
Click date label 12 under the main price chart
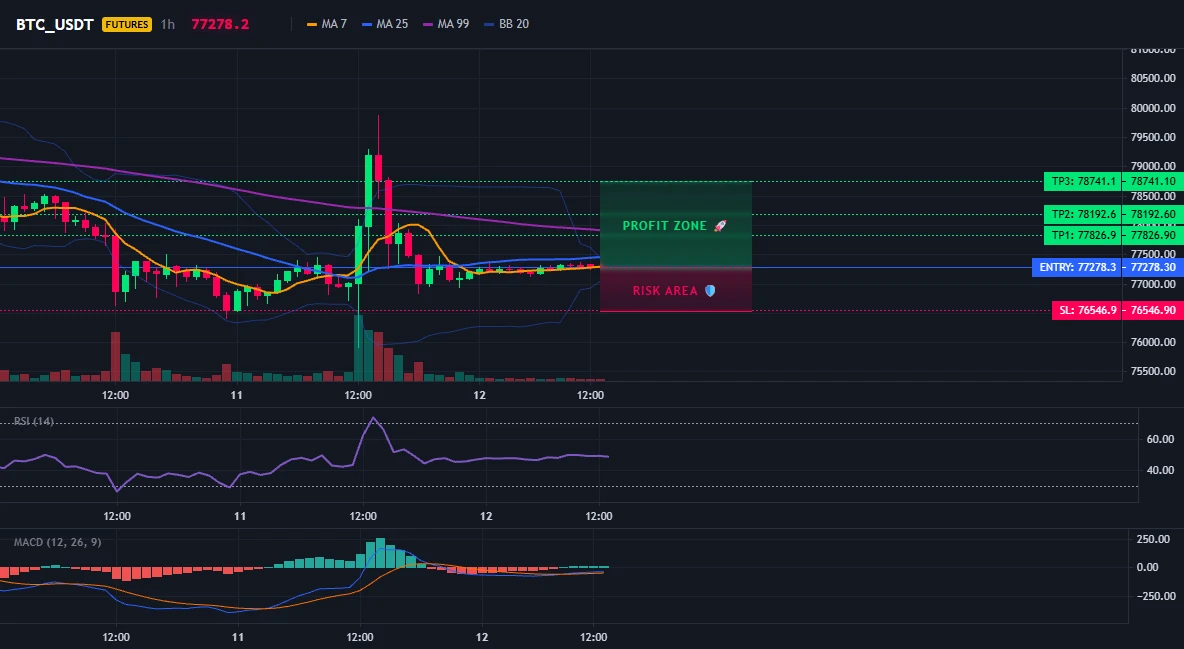coord(479,395)
